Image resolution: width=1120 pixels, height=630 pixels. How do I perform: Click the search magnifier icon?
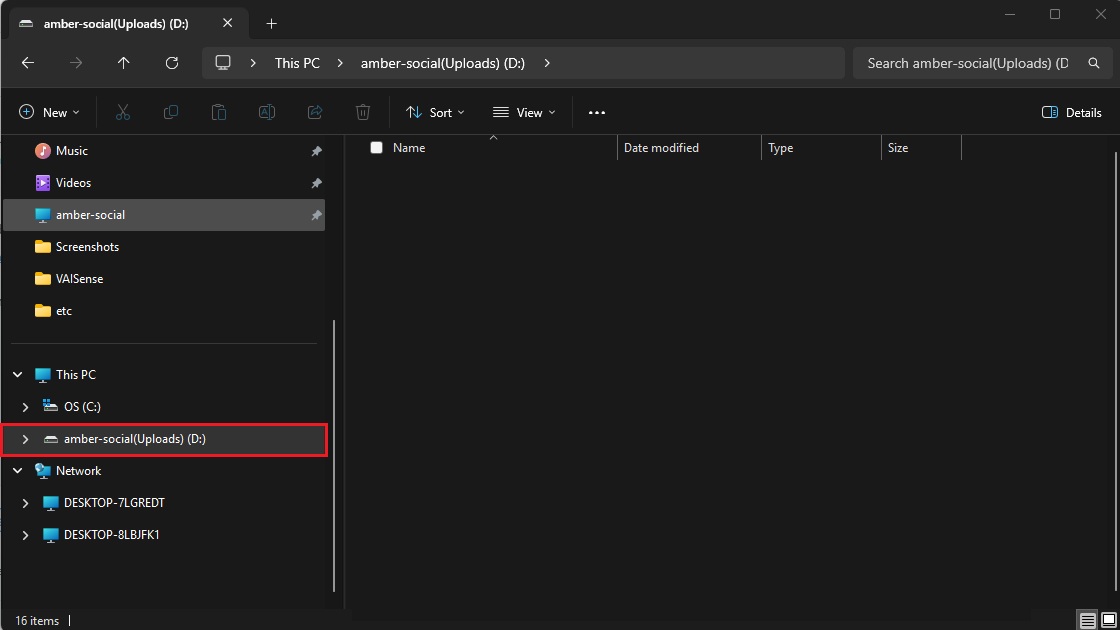pos(1094,63)
